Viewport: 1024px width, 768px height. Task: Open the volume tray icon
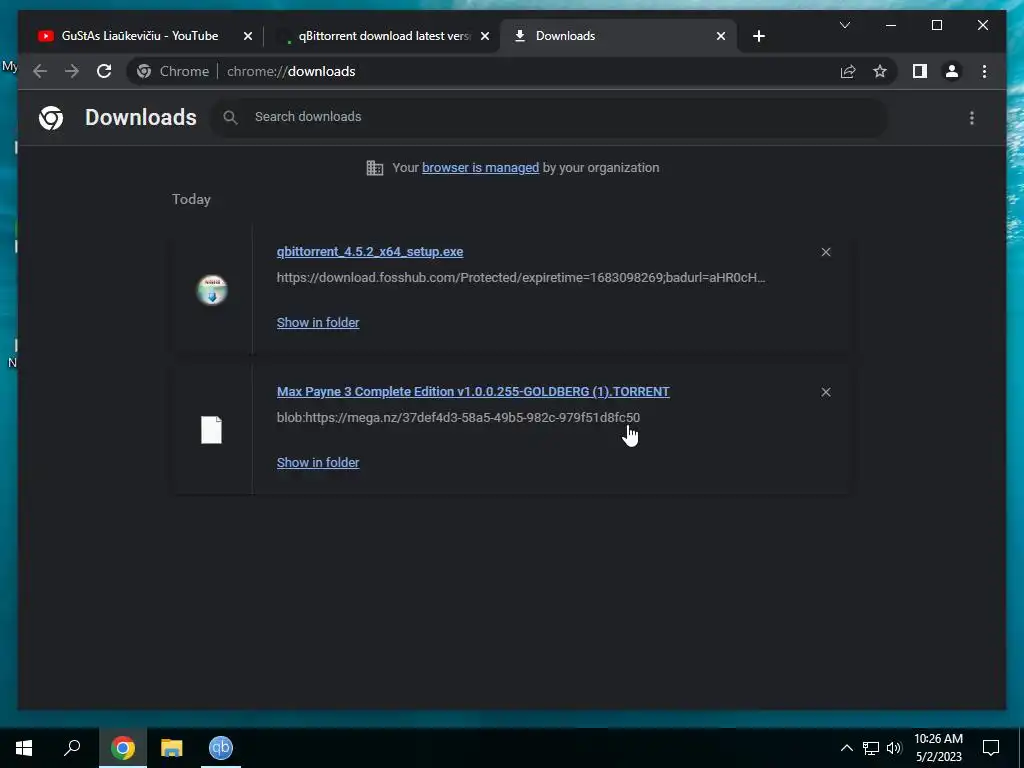click(x=894, y=748)
